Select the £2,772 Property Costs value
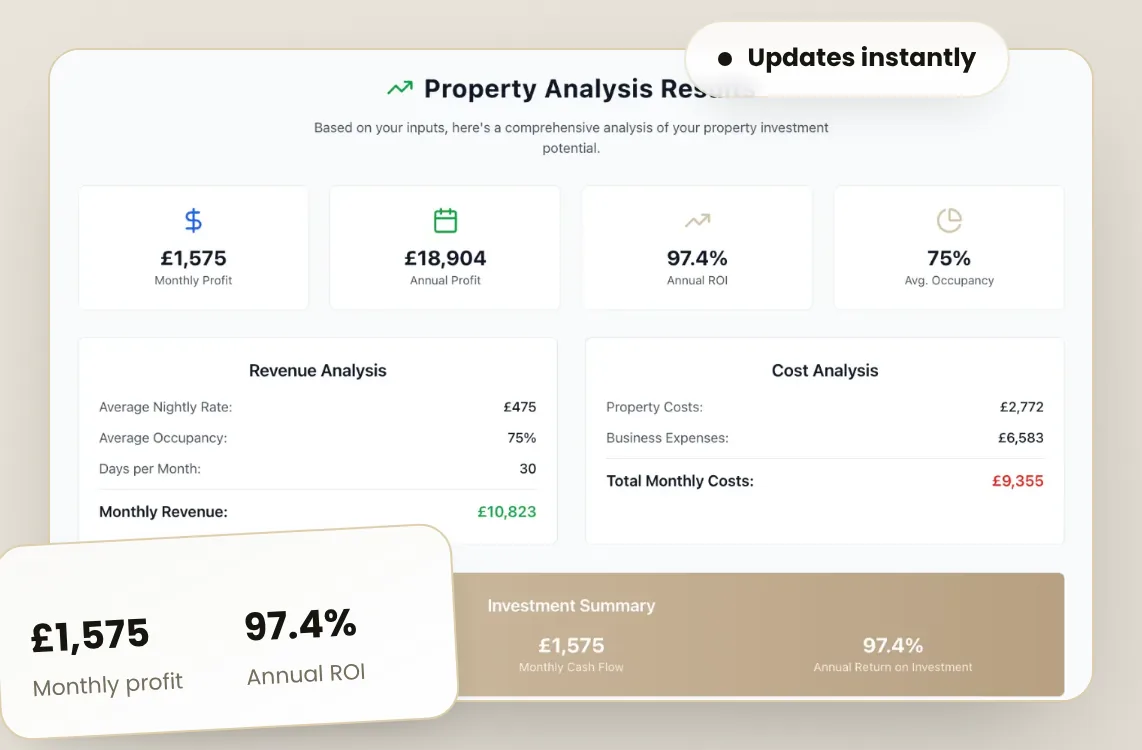The width and height of the screenshot is (1142, 750). pyautogui.click(x=1021, y=406)
